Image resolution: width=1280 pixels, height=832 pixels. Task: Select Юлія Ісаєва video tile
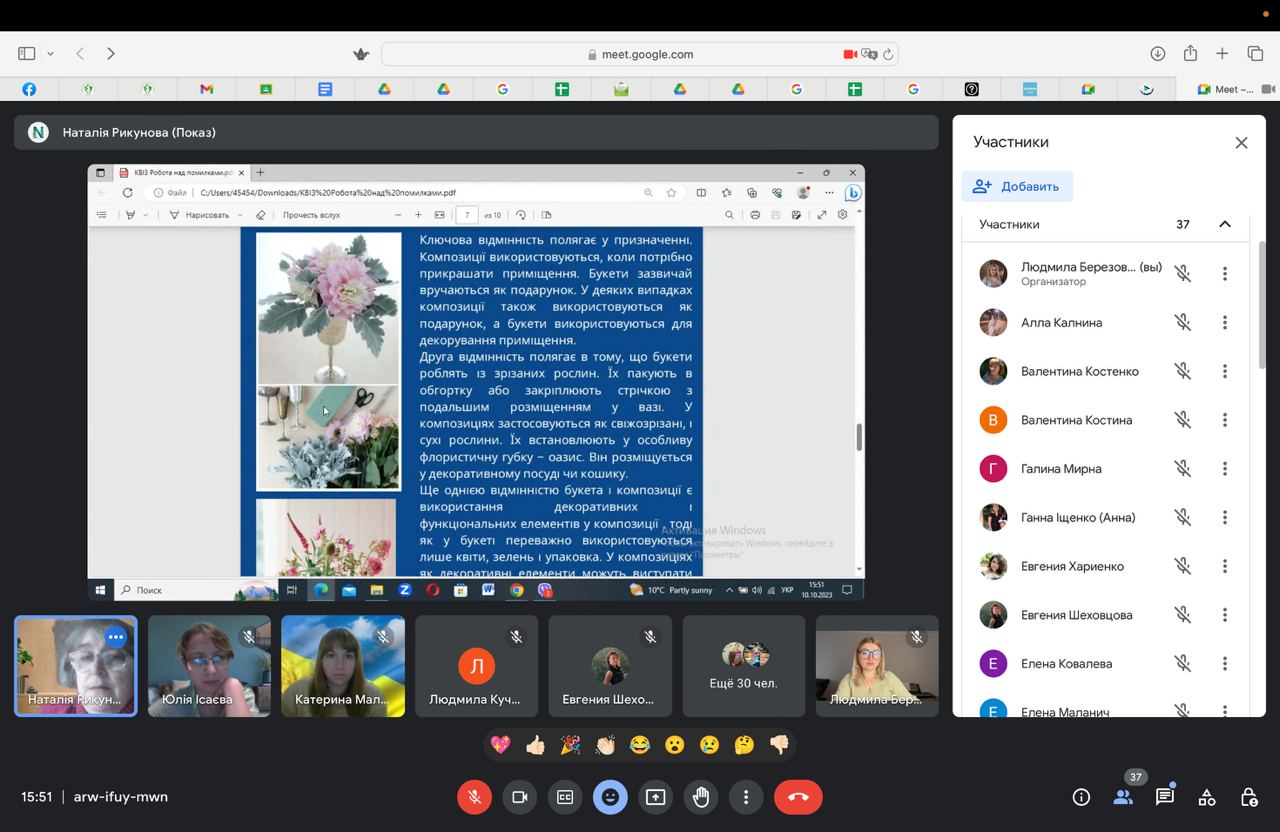(x=209, y=666)
